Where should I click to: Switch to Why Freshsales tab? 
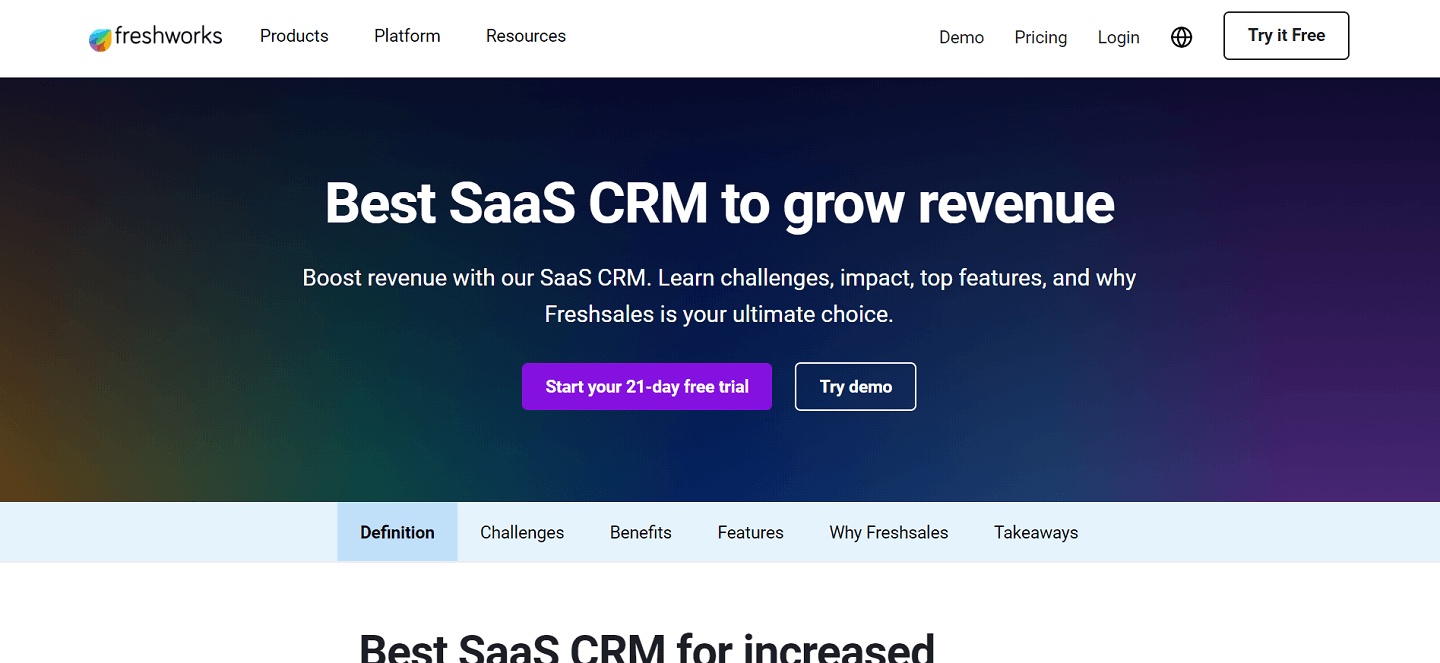coord(888,532)
